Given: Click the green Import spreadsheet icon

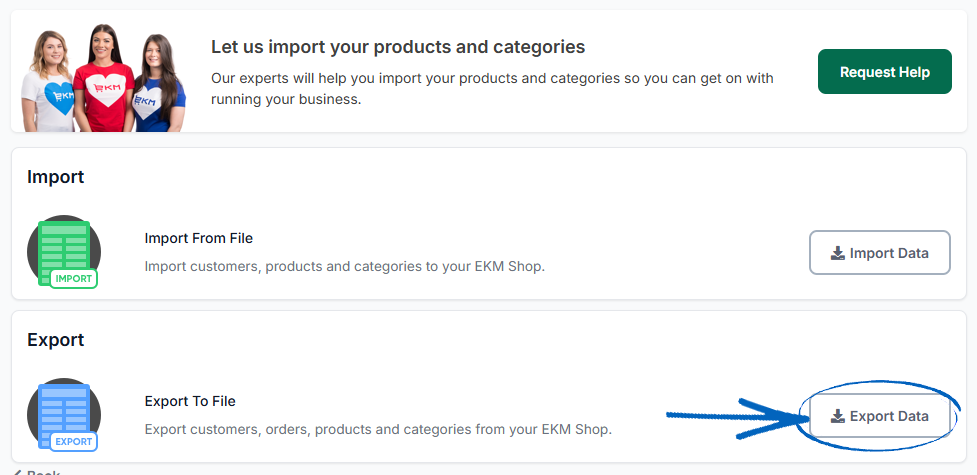Looking at the screenshot, I should pyautogui.click(x=64, y=252).
